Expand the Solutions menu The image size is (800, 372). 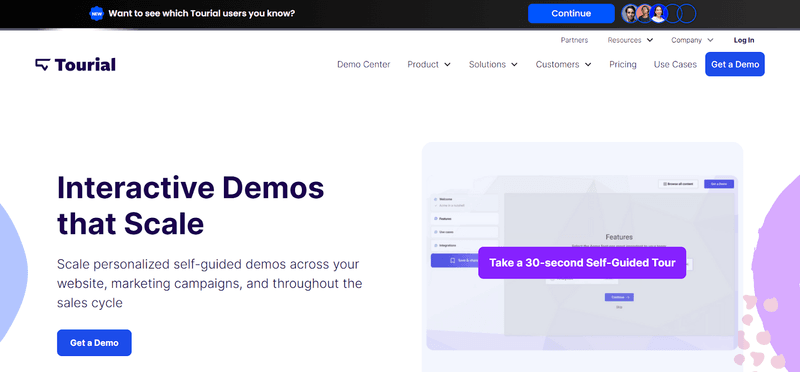click(x=493, y=64)
